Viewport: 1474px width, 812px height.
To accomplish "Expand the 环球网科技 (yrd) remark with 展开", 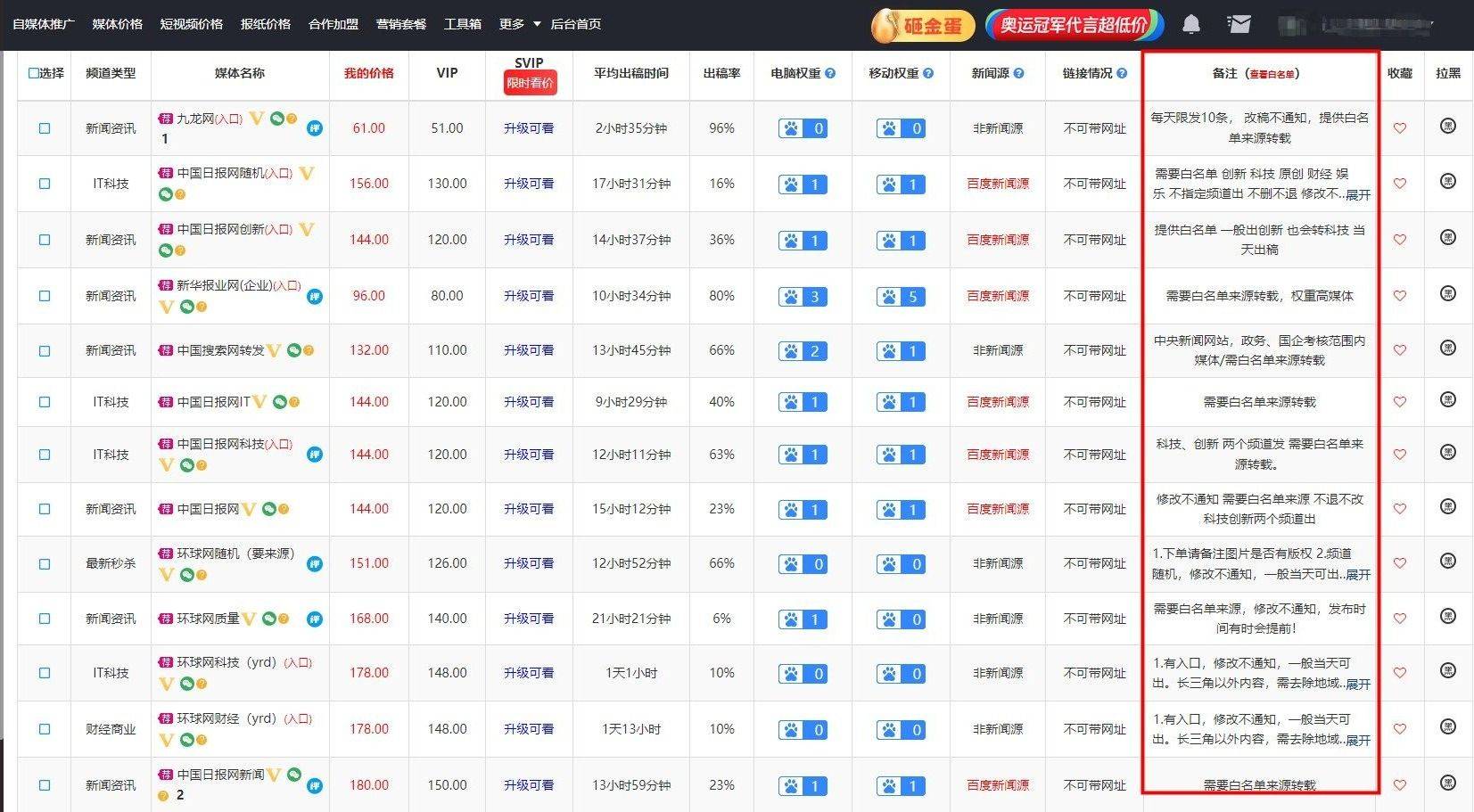I will pos(1358,684).
